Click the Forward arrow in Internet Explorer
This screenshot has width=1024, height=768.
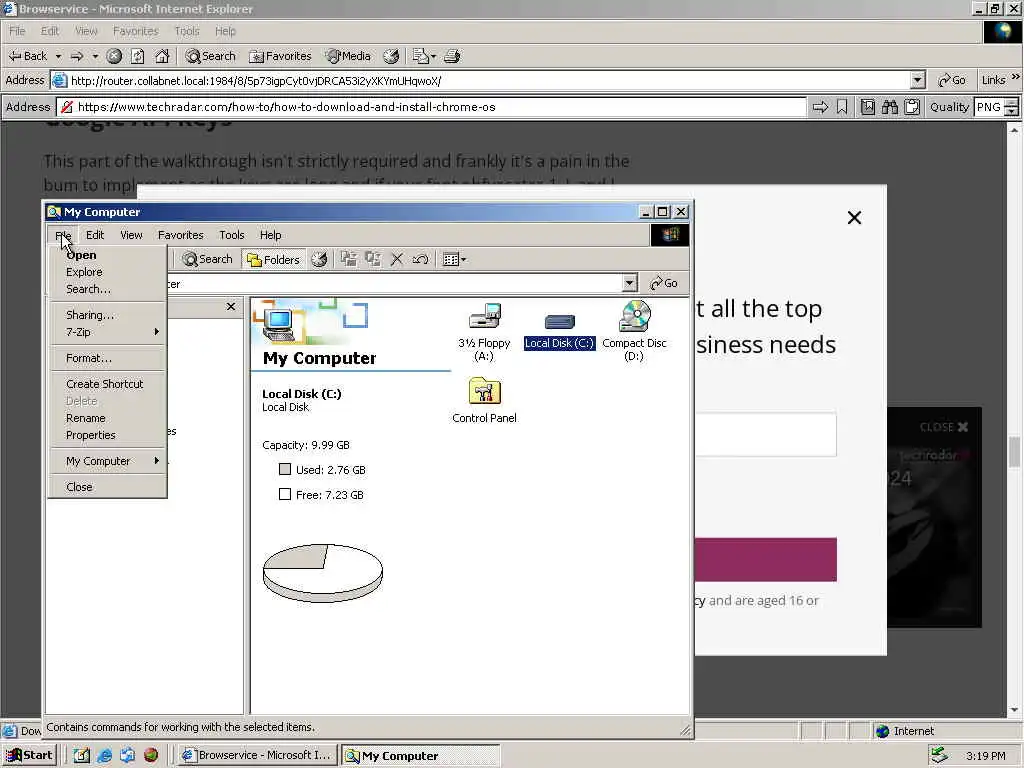77,56
